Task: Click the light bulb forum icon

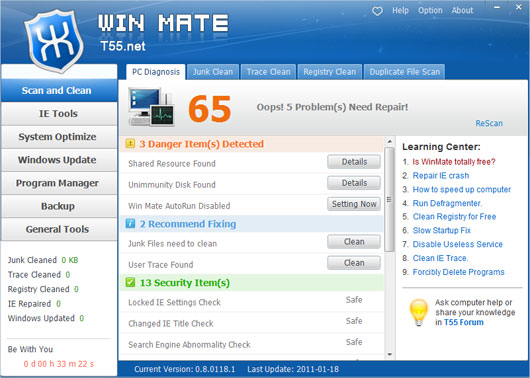Action: pyautogui.click(x=419, y=312)
